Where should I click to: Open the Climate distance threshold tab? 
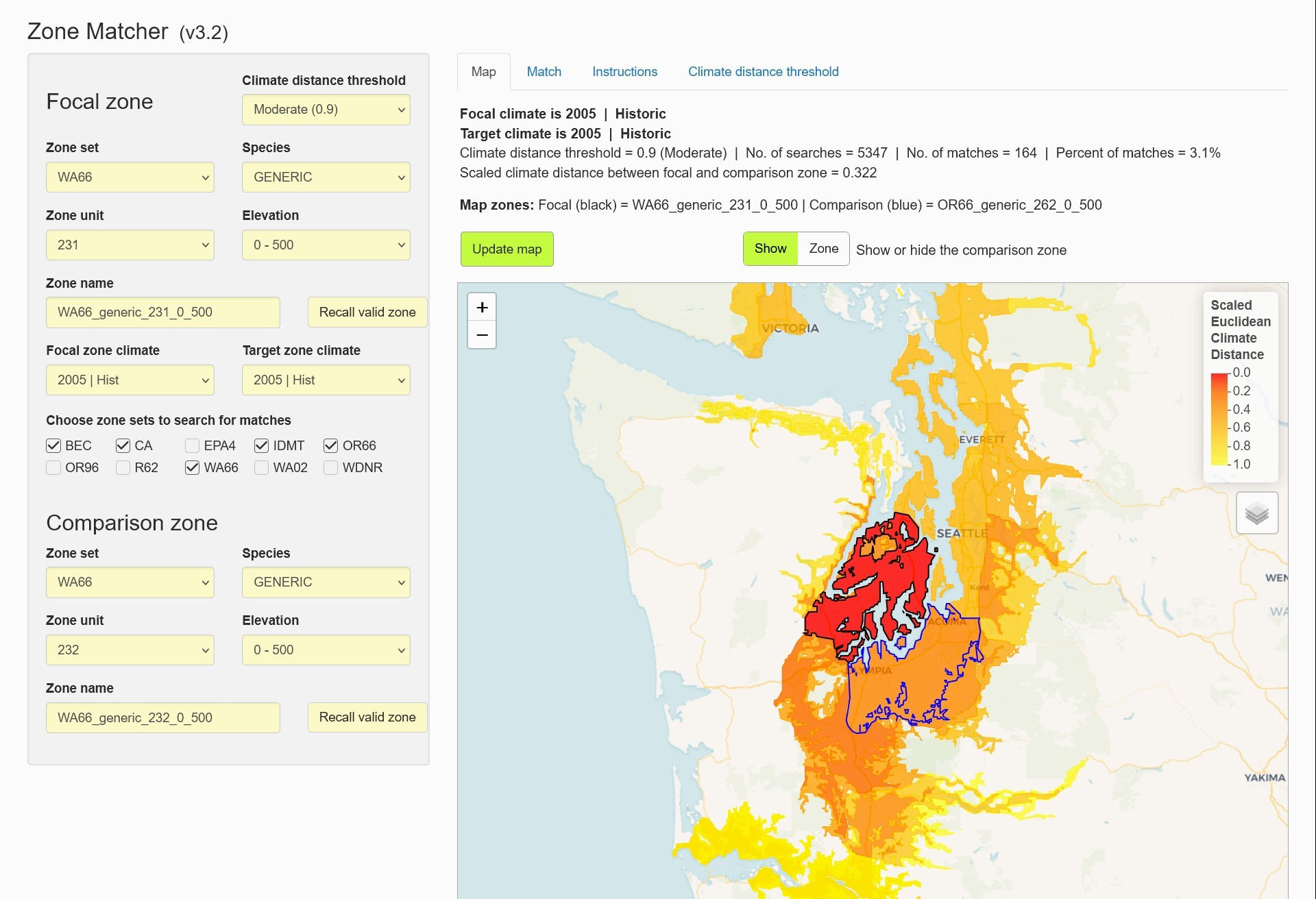coord(763,71)
